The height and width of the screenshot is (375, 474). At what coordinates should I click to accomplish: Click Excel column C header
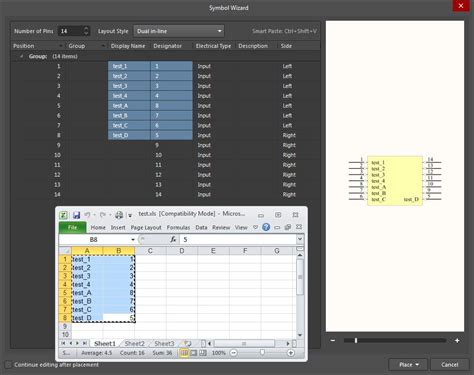150,251
